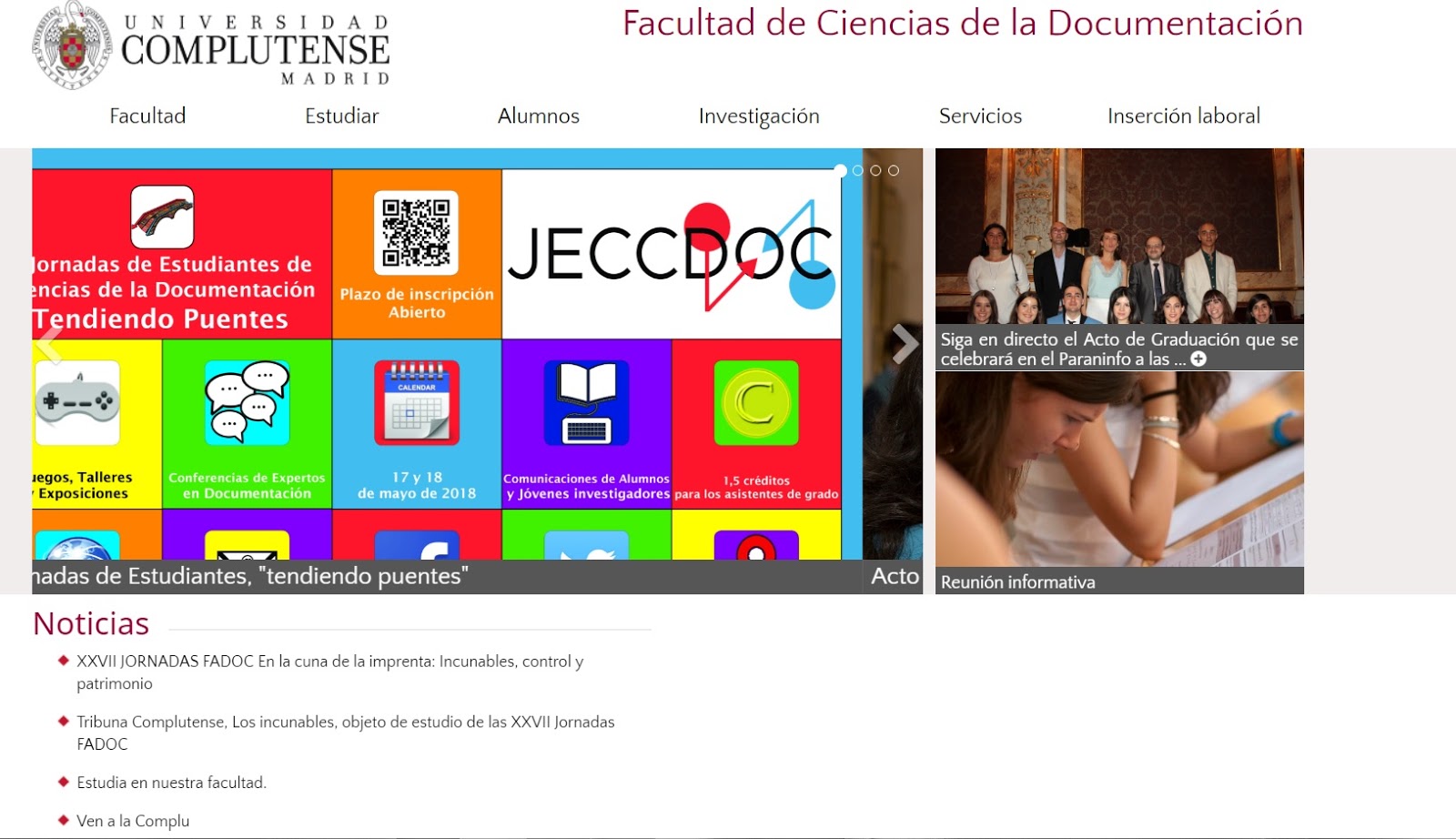The height and width of the screenshot is (839, 1456).
Task: Click the Facultad de Ciencias de la Documentación heading
Action: 963,23
